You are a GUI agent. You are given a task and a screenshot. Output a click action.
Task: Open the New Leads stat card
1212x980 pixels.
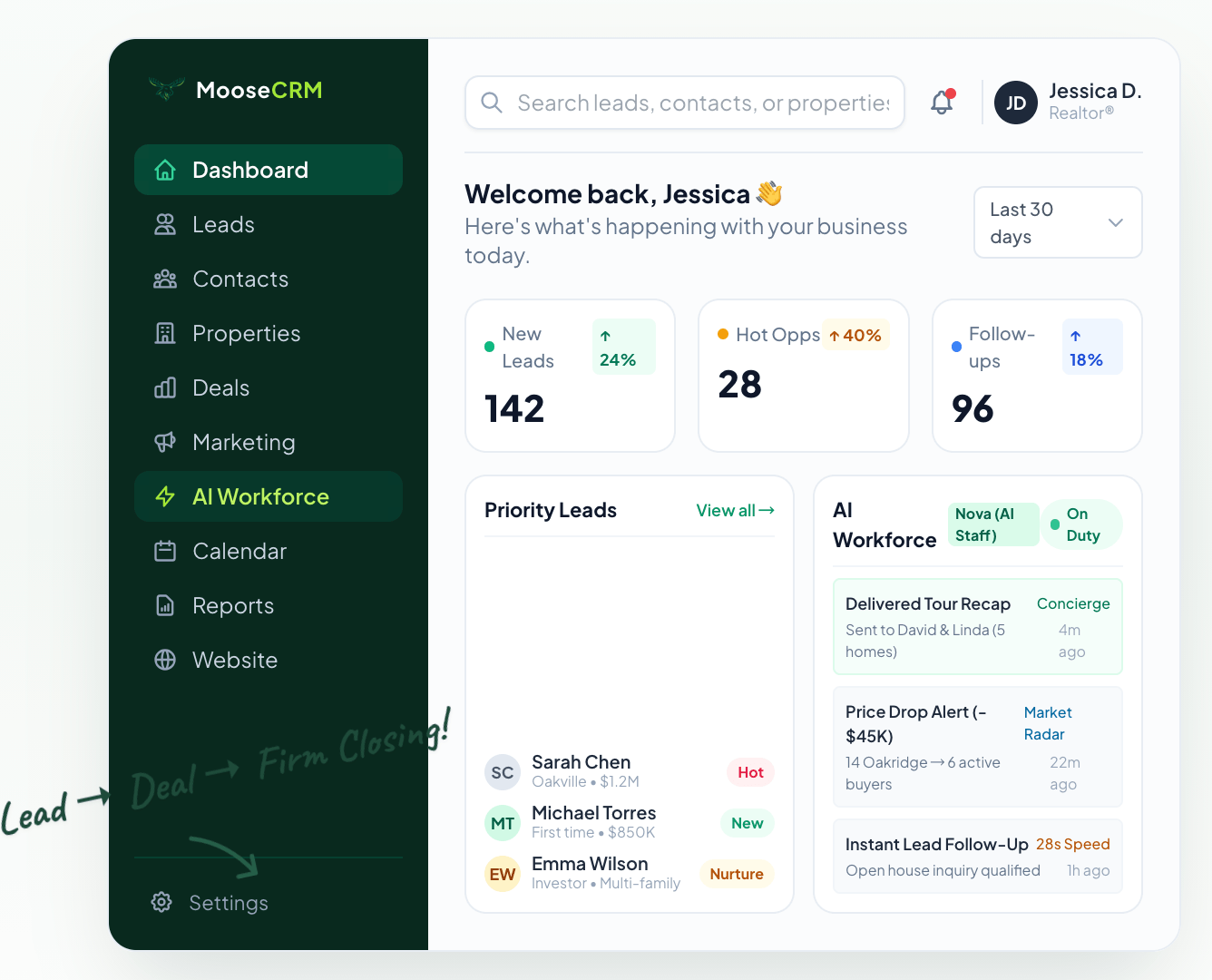point(570,376)
